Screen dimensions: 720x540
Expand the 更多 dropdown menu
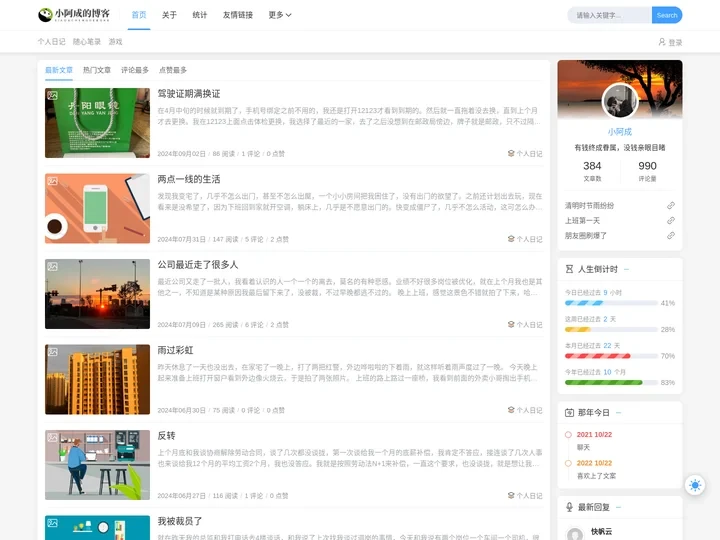click(x=280, y=15)
